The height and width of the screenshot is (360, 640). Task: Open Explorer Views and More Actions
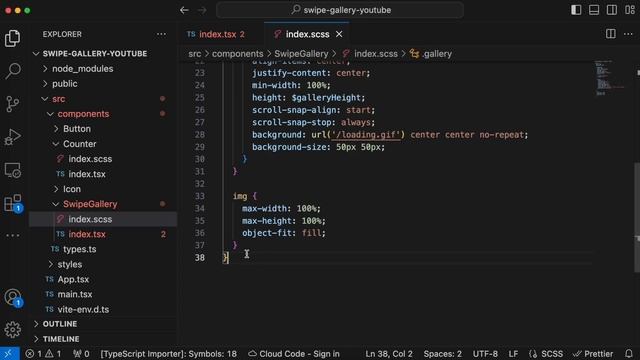(x=161, y=34)
